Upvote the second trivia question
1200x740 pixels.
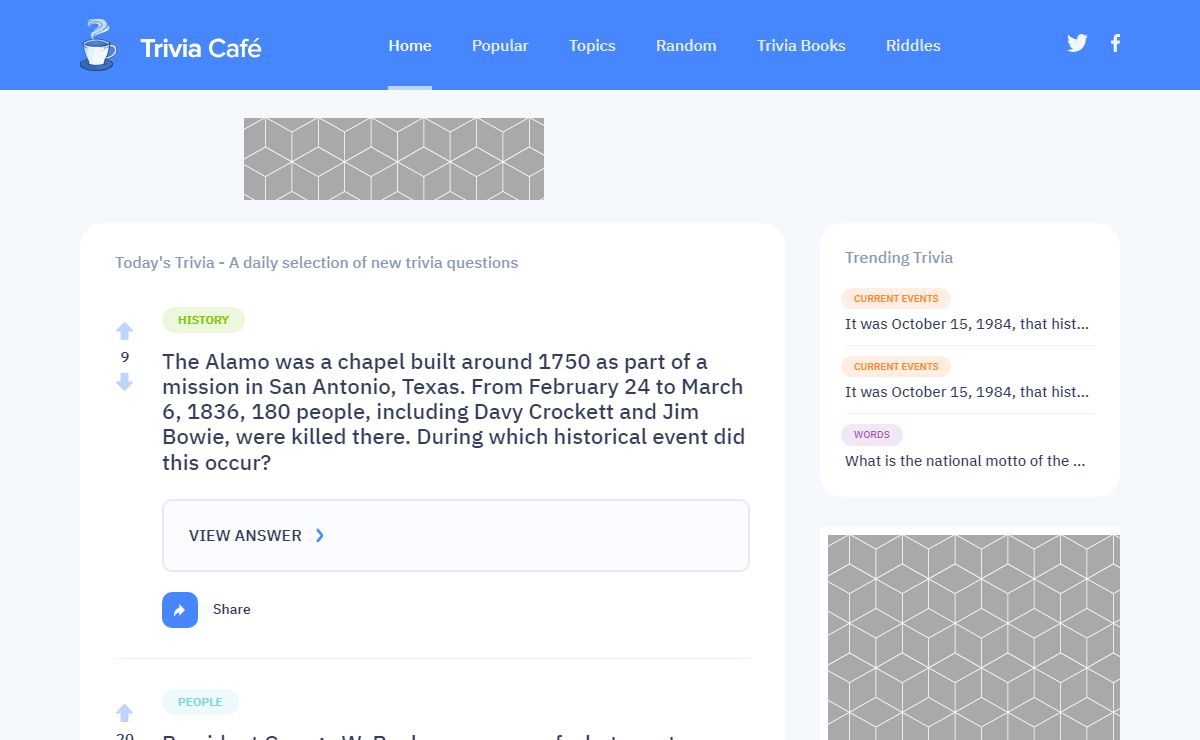tap(124, 713)
